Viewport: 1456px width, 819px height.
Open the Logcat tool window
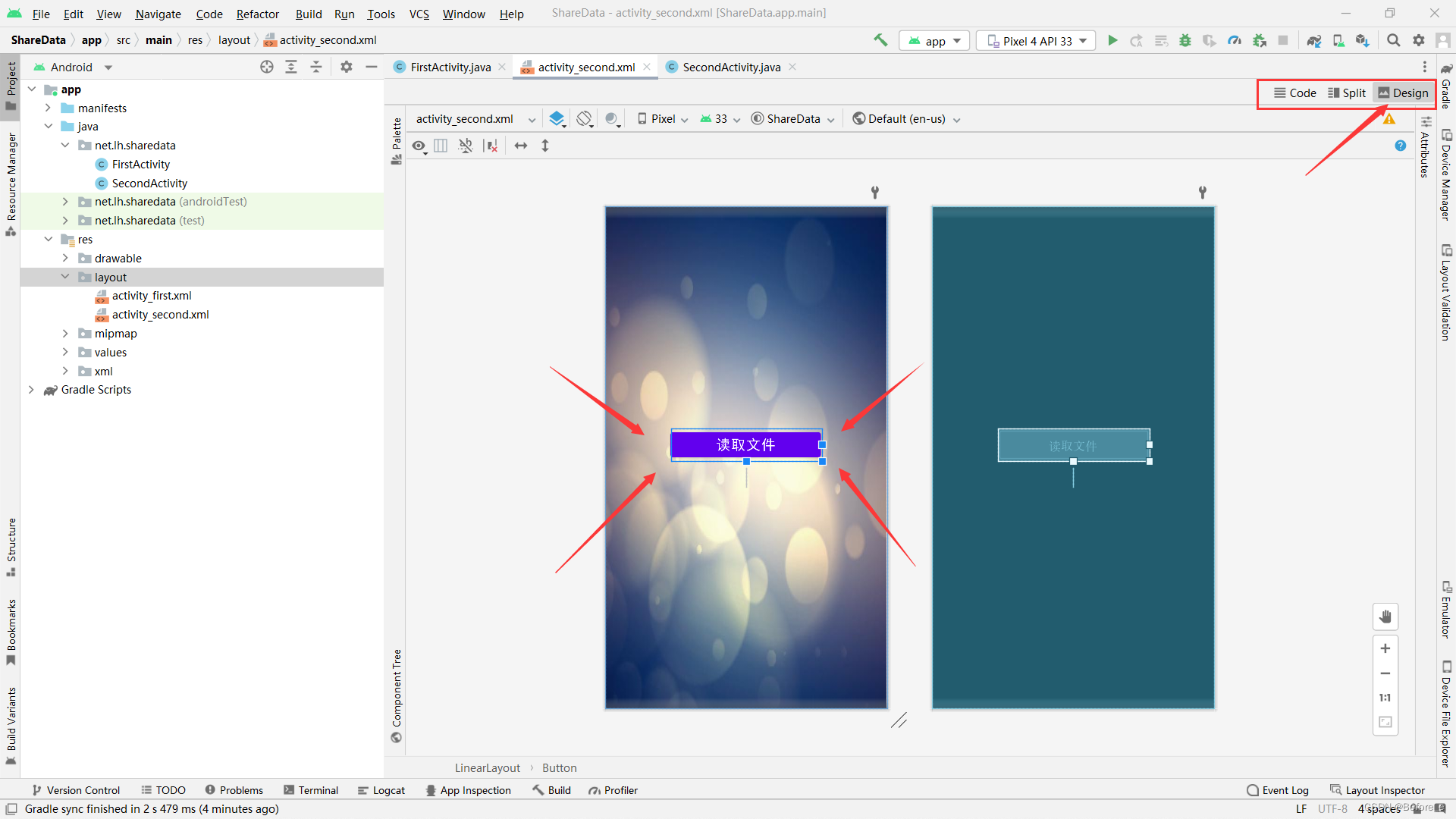click(381, 790)
